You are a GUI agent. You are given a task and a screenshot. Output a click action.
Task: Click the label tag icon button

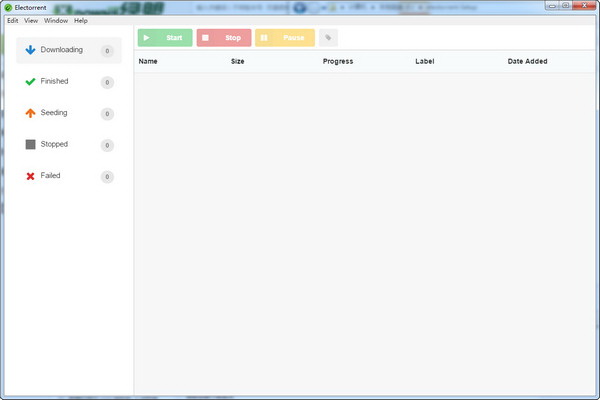328,38
